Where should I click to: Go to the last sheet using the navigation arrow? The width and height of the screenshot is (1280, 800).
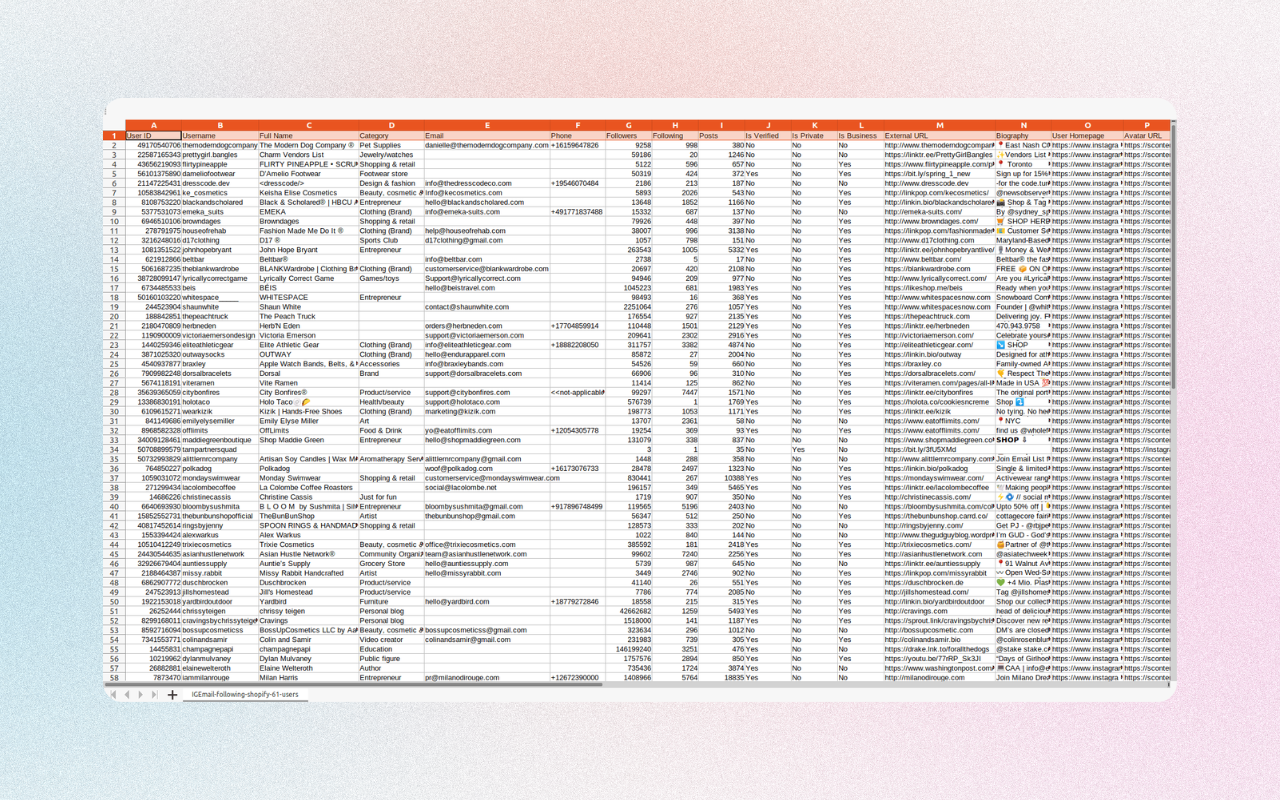(154, 694)
